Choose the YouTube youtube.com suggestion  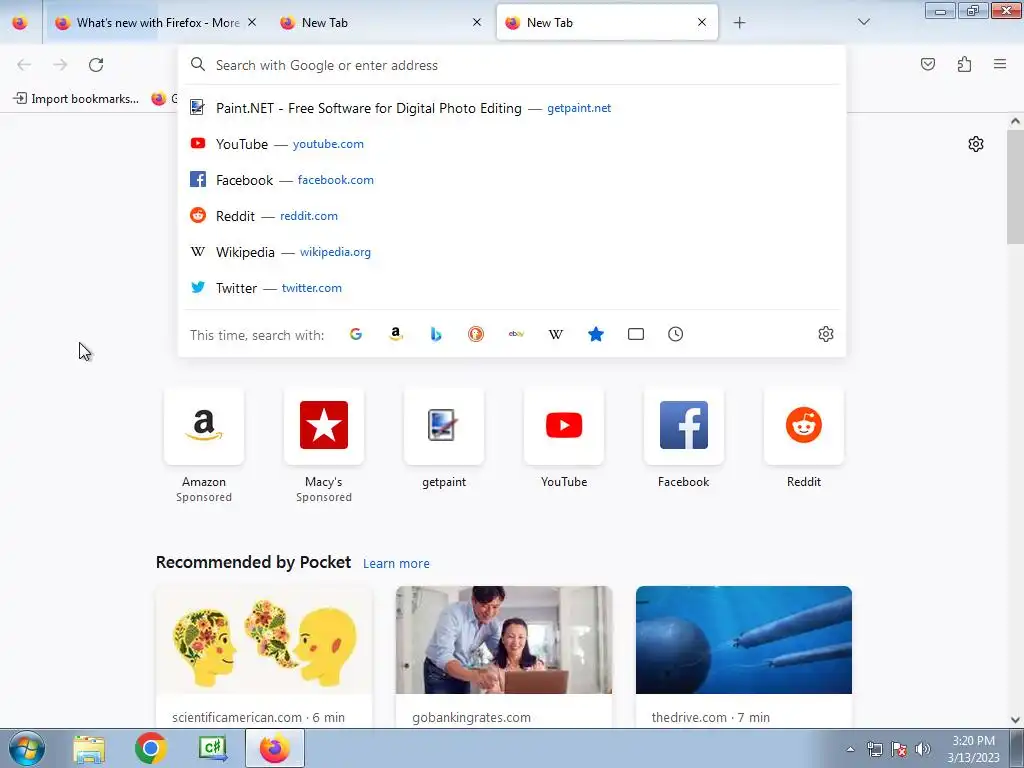tap(511, 144)
